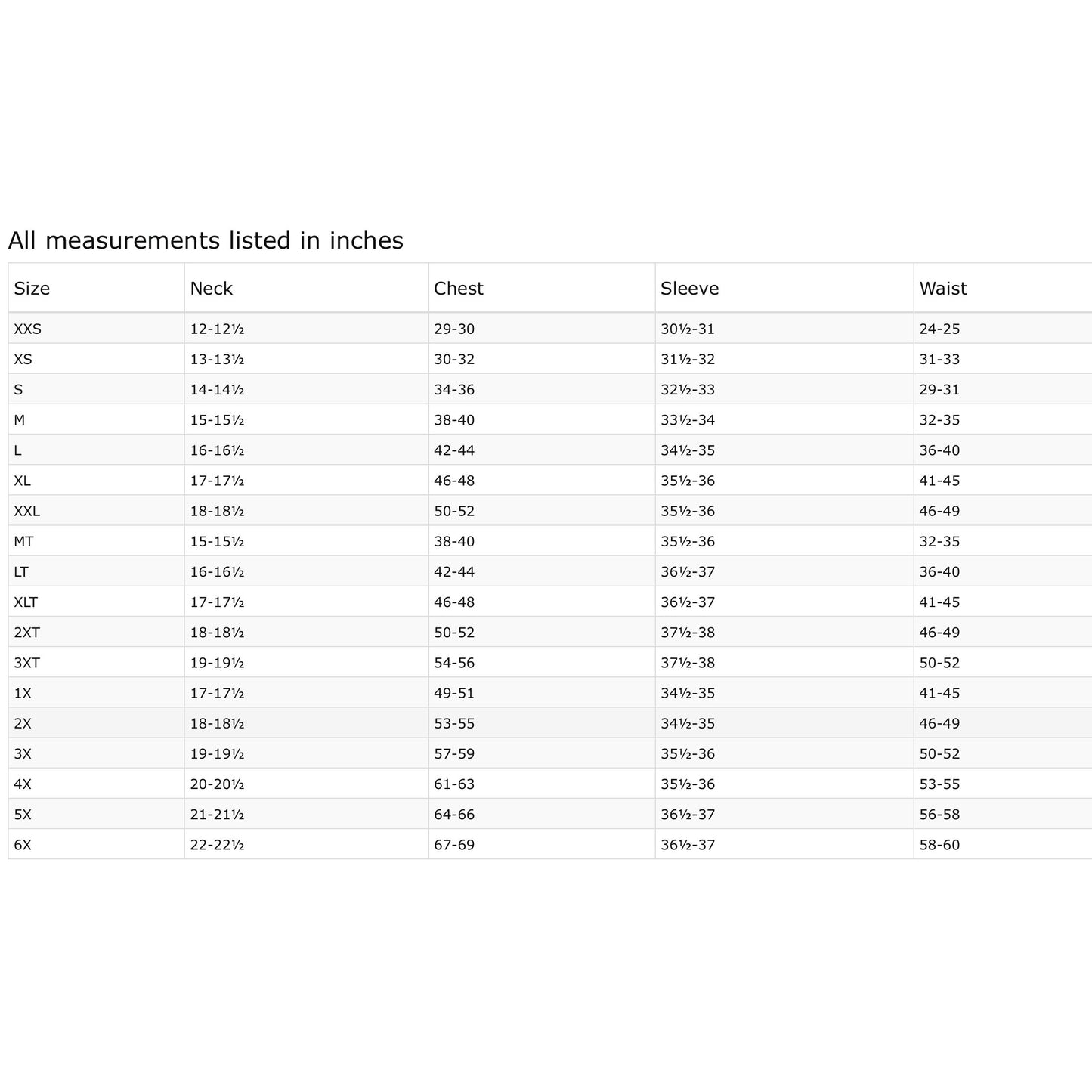Click chest value 57-59 in 3X row
The width and height of the screenshot is (1092, 1092).
(x=454, y=754)
